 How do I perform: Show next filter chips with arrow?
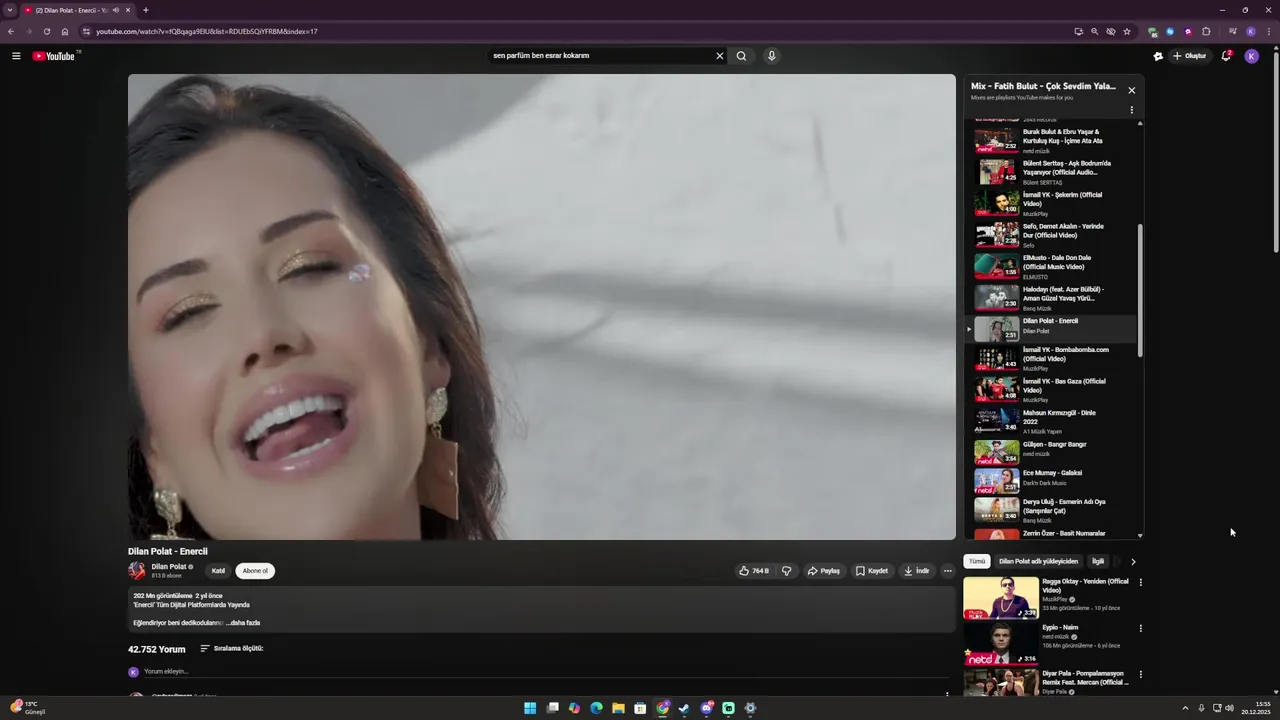click(1133, 562)
